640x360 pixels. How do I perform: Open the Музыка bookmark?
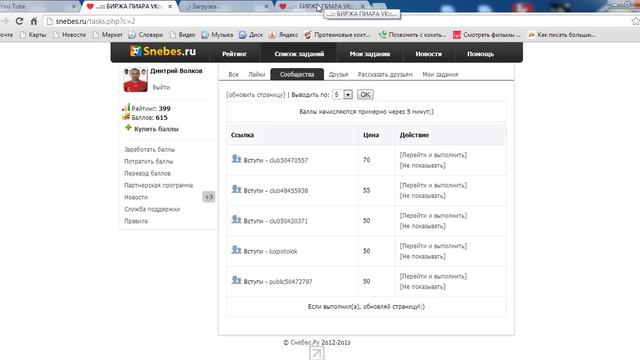point(217,35)
